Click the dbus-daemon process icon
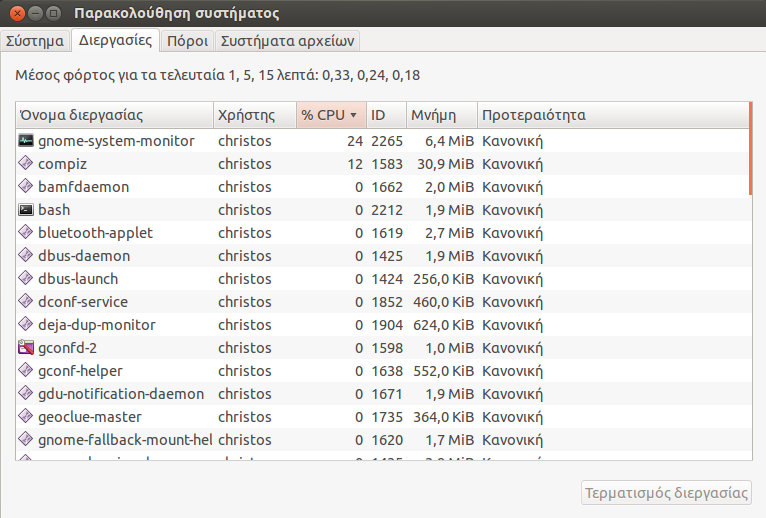Viewport: 766px width, 518px height. pos(26,256)
